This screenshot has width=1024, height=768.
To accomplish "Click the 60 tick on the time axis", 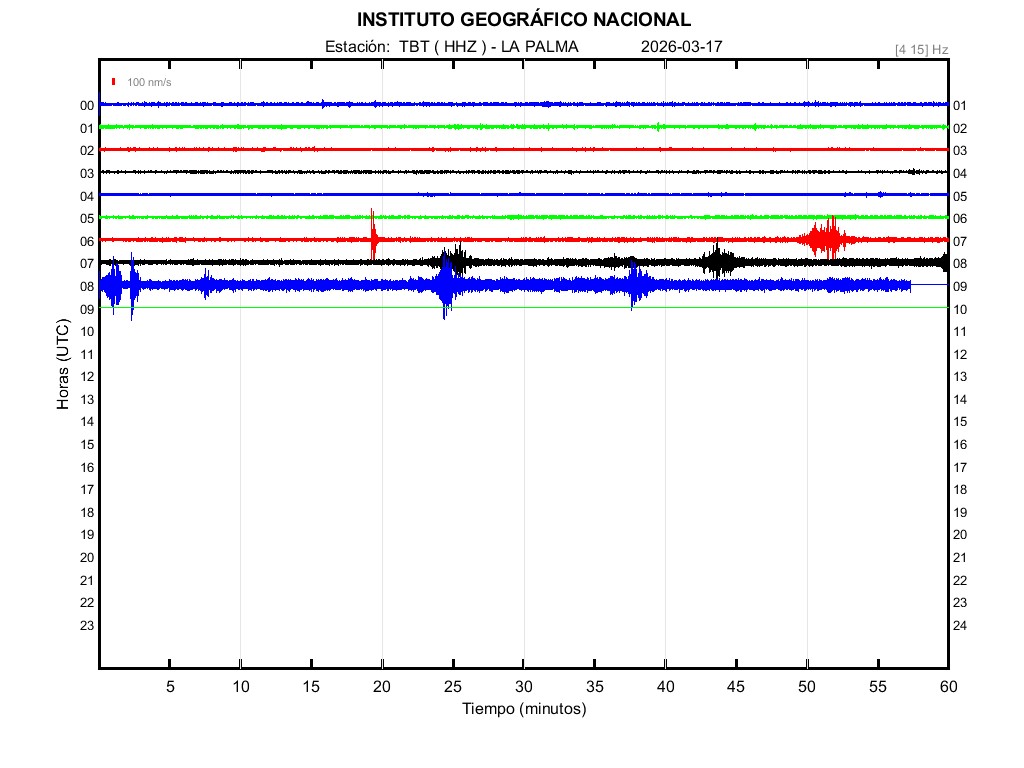I will (x=947, y=686).
